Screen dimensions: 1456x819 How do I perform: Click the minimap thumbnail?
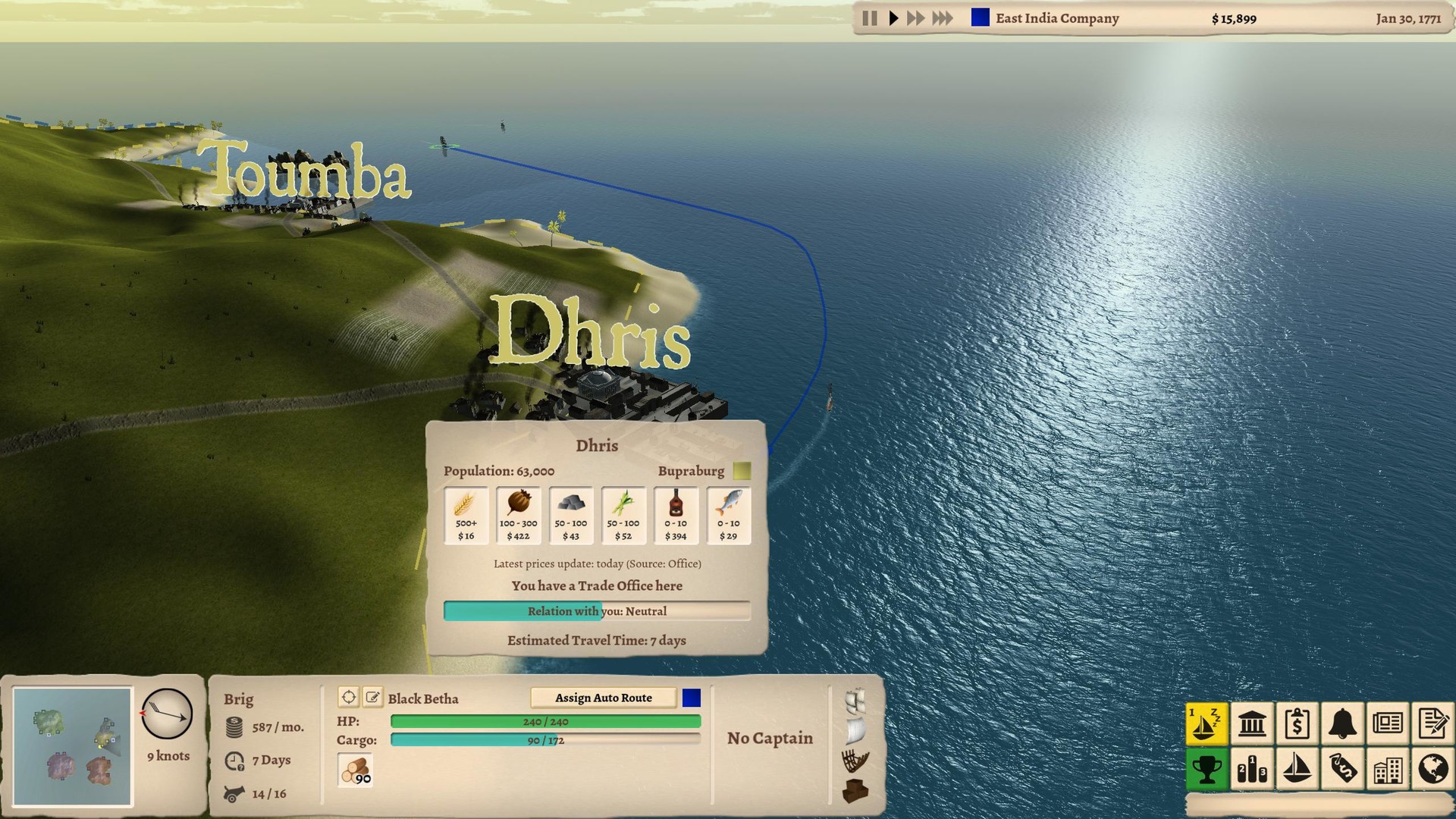point(73,746)
